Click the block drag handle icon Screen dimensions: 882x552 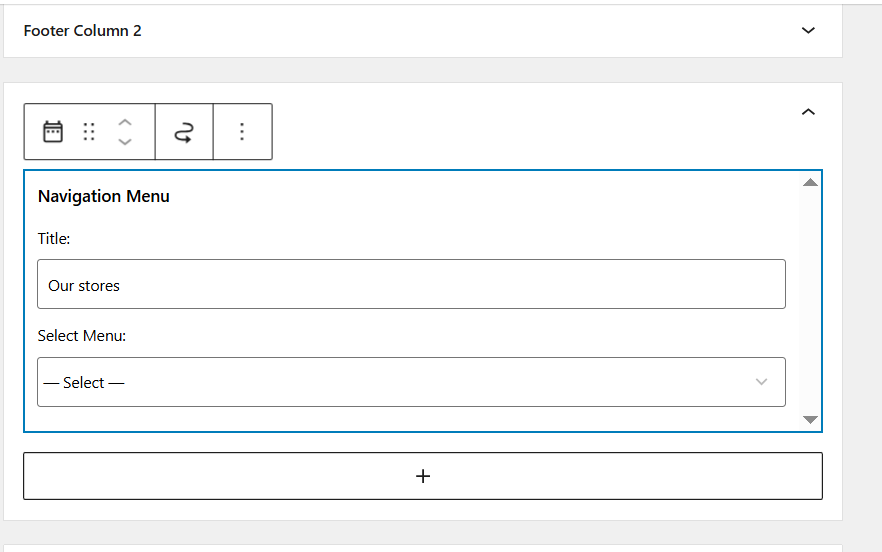[89, 132]
